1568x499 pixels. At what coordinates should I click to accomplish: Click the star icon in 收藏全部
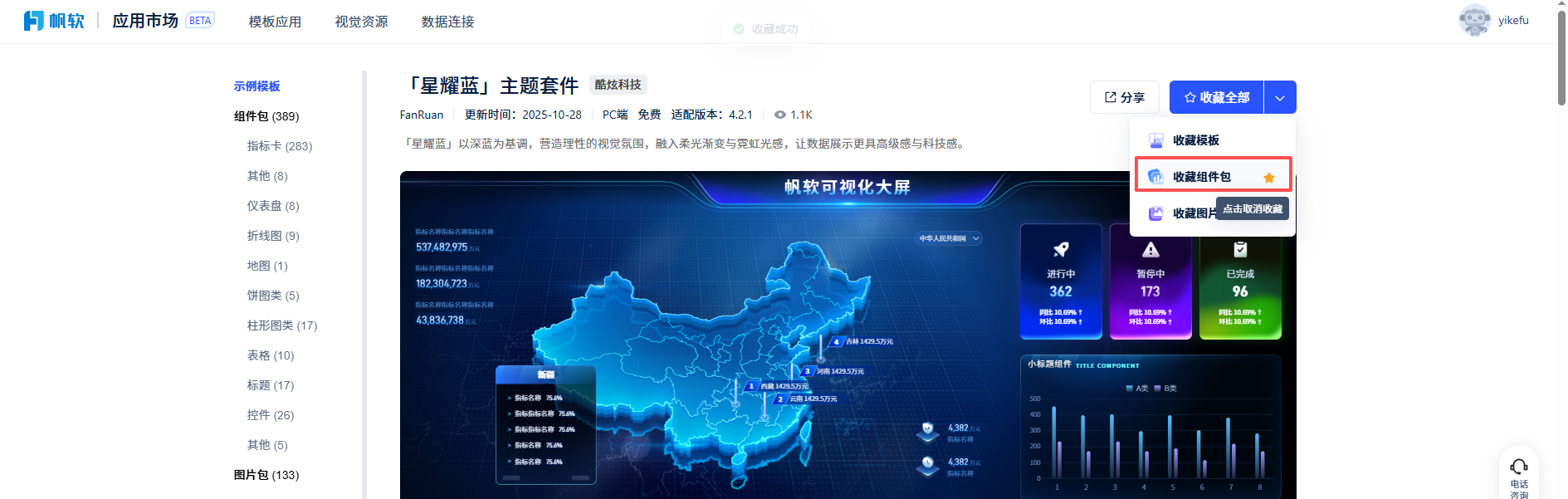coord(1189,97)
